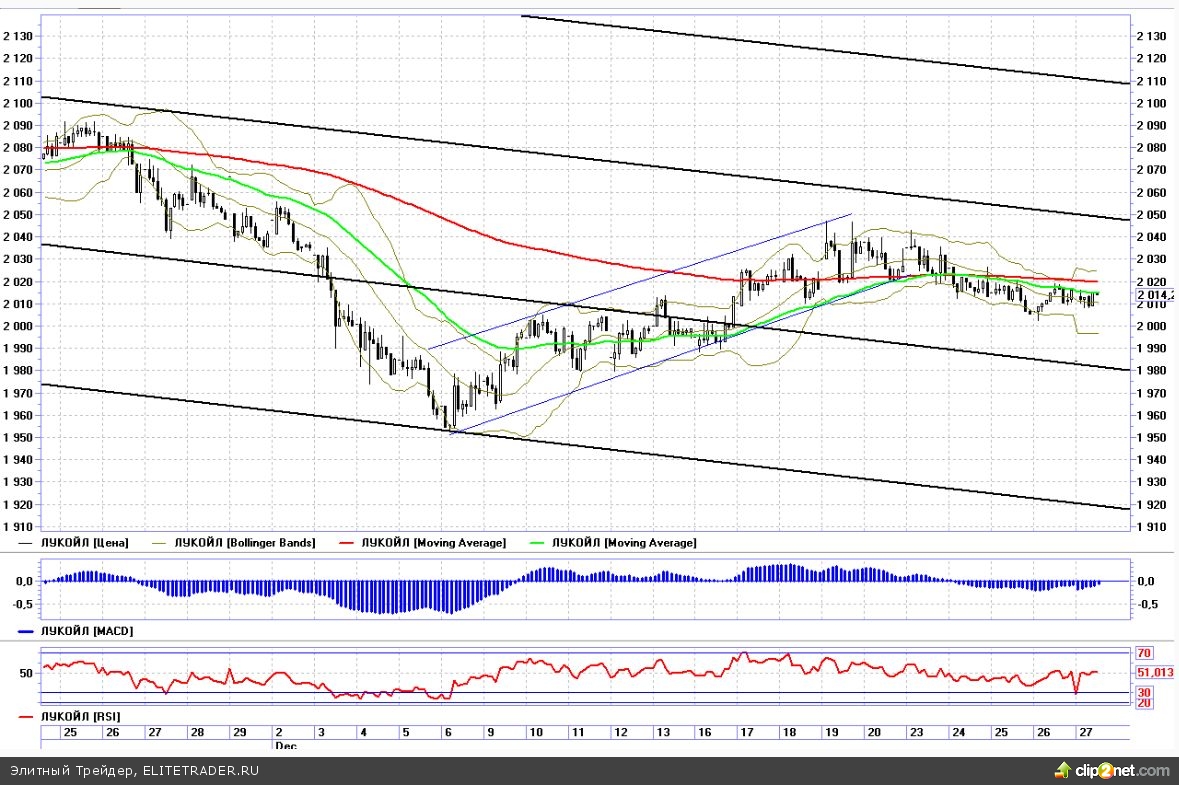This screenshot has height=785, width=1179.
Task: Click the clip2net.com logo
Action: point(1121,770)
